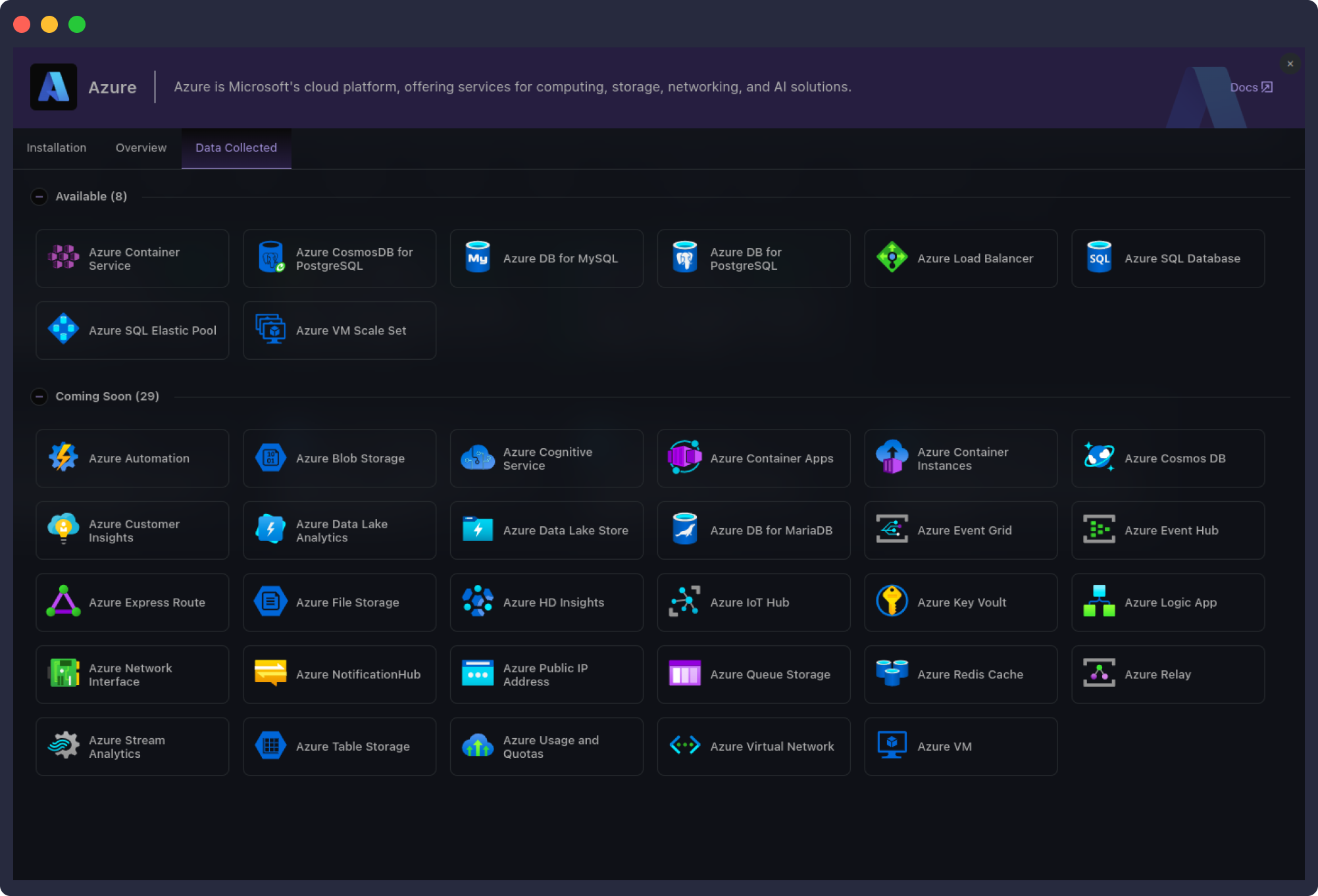
Task: Select the Azure DB for MySQL card
Action: [546, 258]
